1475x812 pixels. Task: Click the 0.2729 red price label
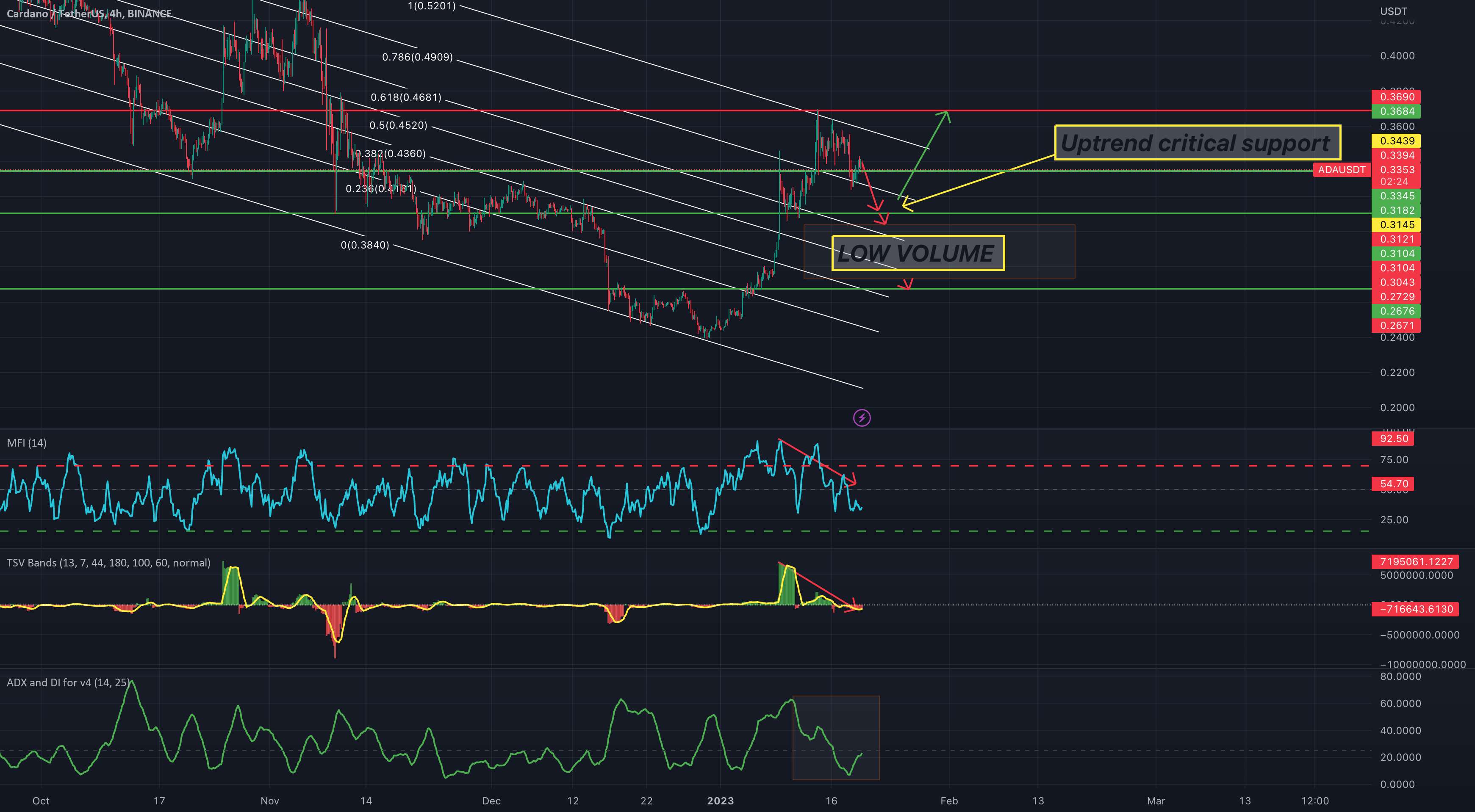1396,297
